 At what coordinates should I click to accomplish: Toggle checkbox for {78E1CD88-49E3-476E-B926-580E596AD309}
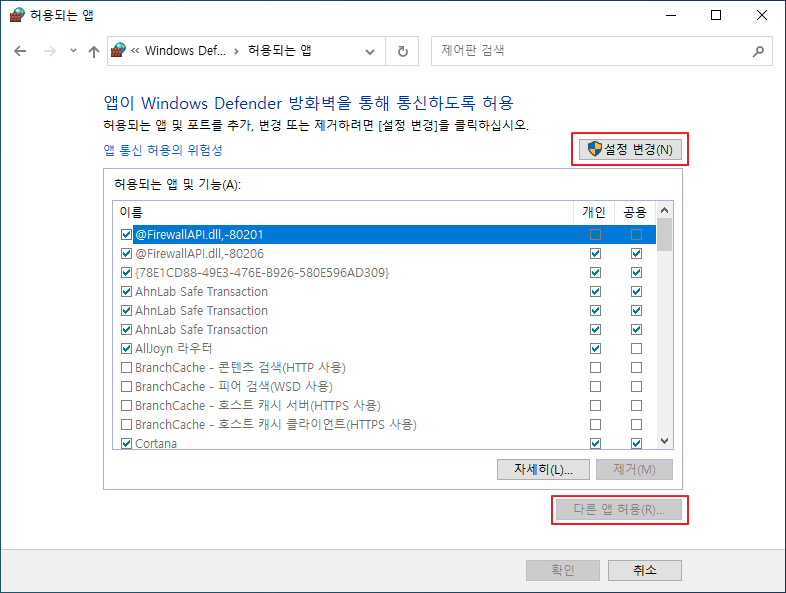coord(126,273)
